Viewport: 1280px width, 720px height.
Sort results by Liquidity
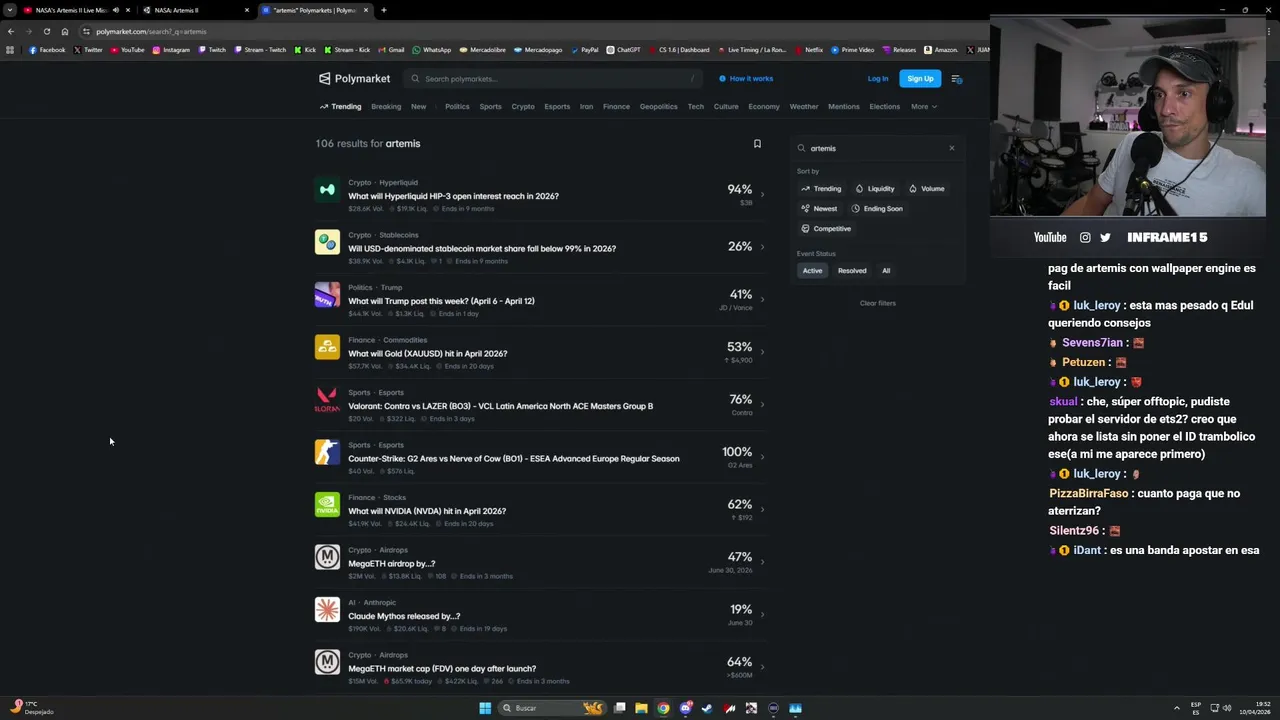[x=875, y=188]
